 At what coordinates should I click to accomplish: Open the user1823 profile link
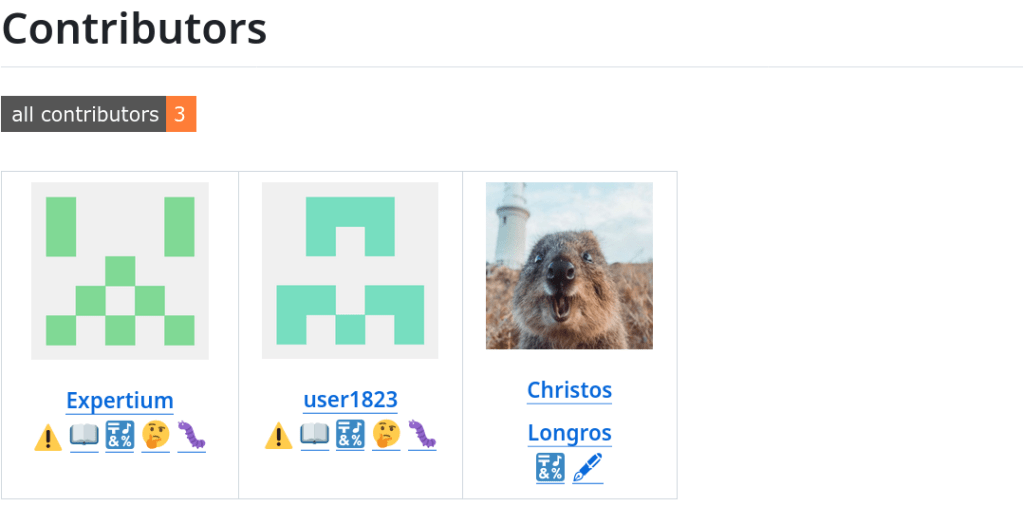(x=350, y=401)
